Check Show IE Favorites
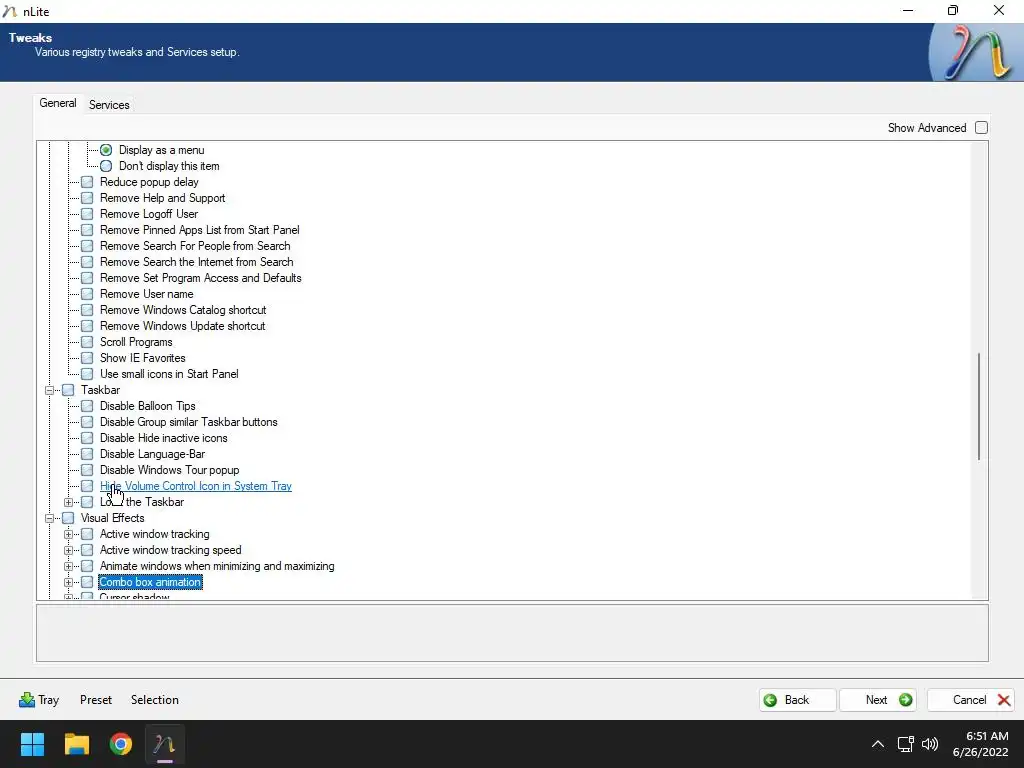The height and width of the screenshot is (768, 1024). tap(87, 358)
